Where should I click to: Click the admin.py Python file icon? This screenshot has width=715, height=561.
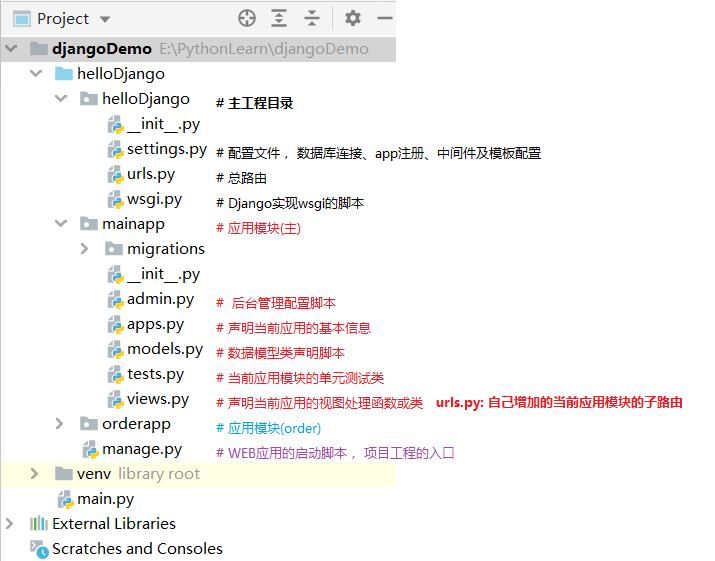coord(116,299)
